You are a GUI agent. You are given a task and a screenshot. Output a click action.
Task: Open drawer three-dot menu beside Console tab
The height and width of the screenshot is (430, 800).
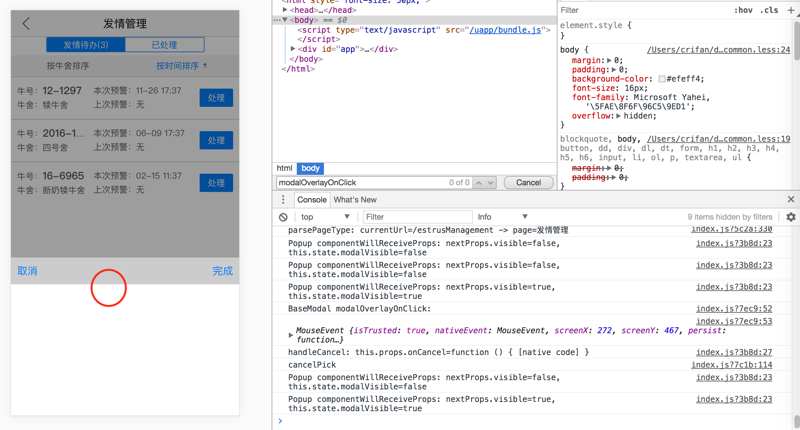283,199
